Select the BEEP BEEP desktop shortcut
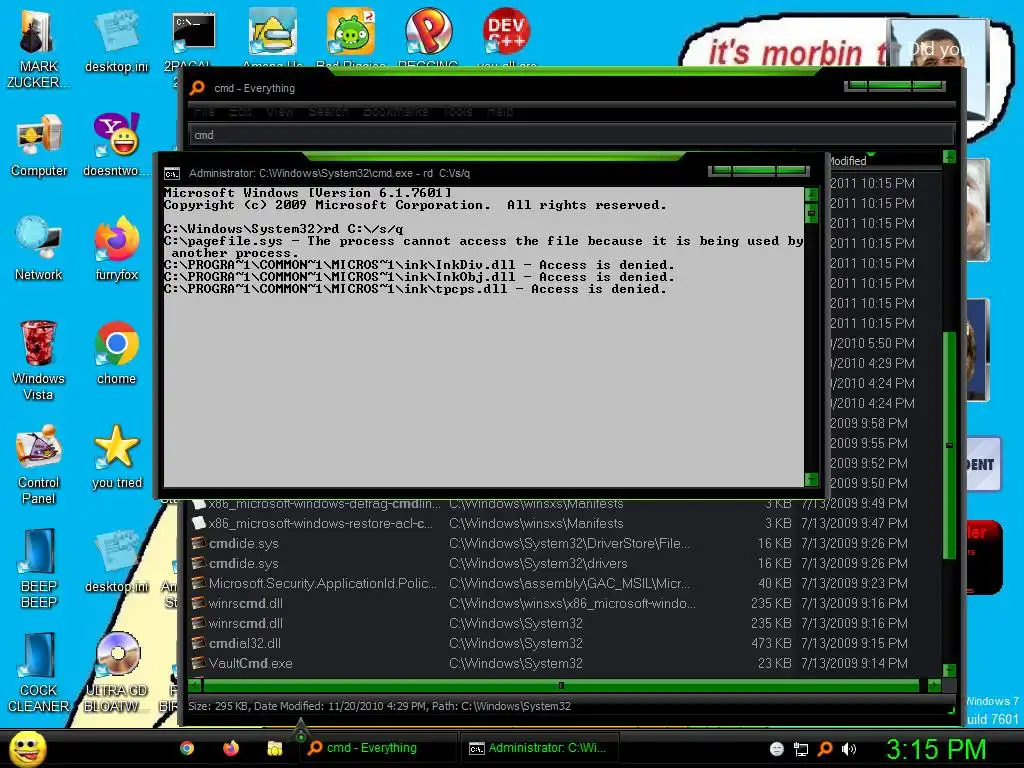The width and height of the screenshot is (1024, 768). (x=39, y=568)
